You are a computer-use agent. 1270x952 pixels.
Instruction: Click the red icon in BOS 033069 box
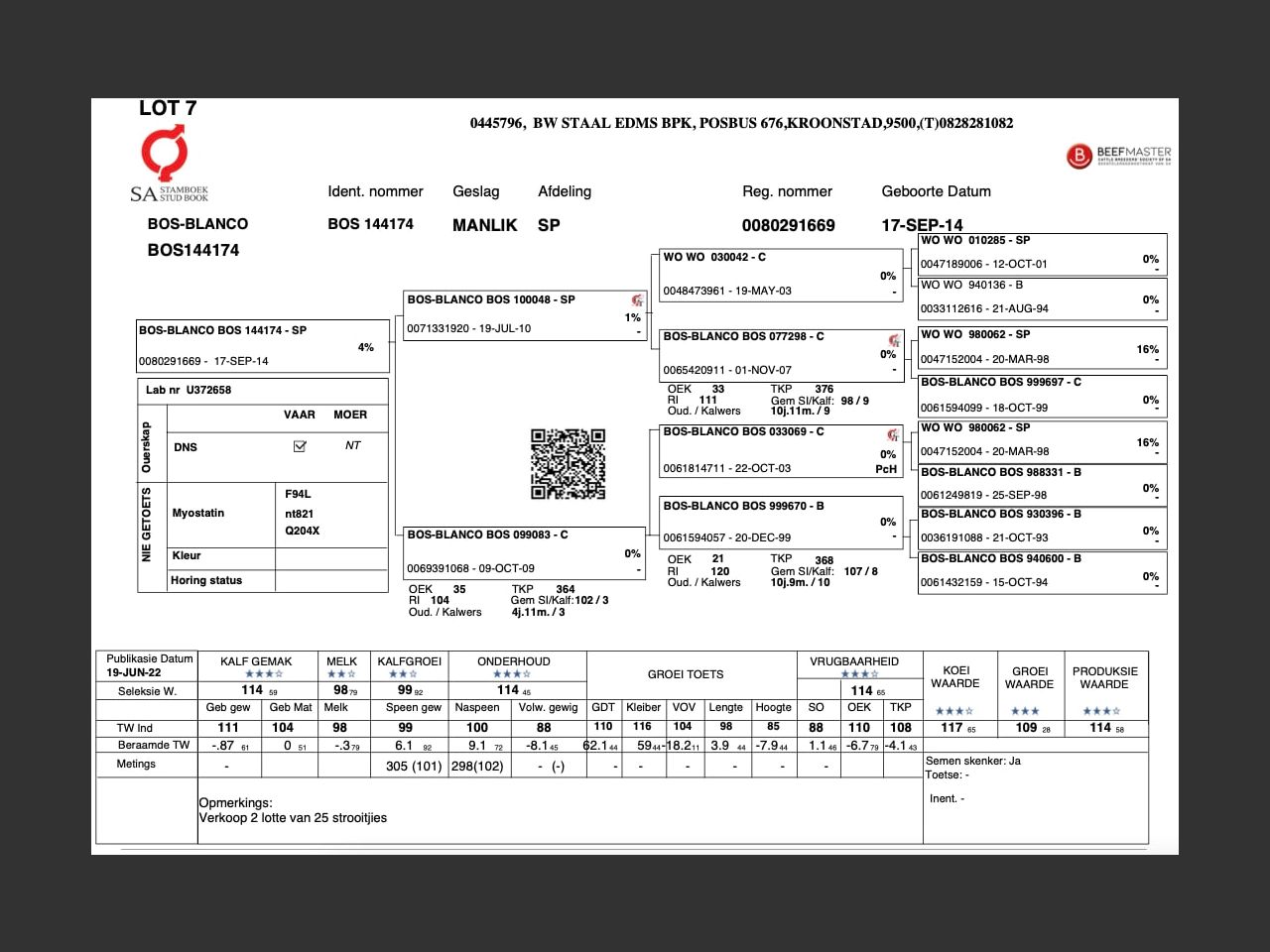point(893,434)
